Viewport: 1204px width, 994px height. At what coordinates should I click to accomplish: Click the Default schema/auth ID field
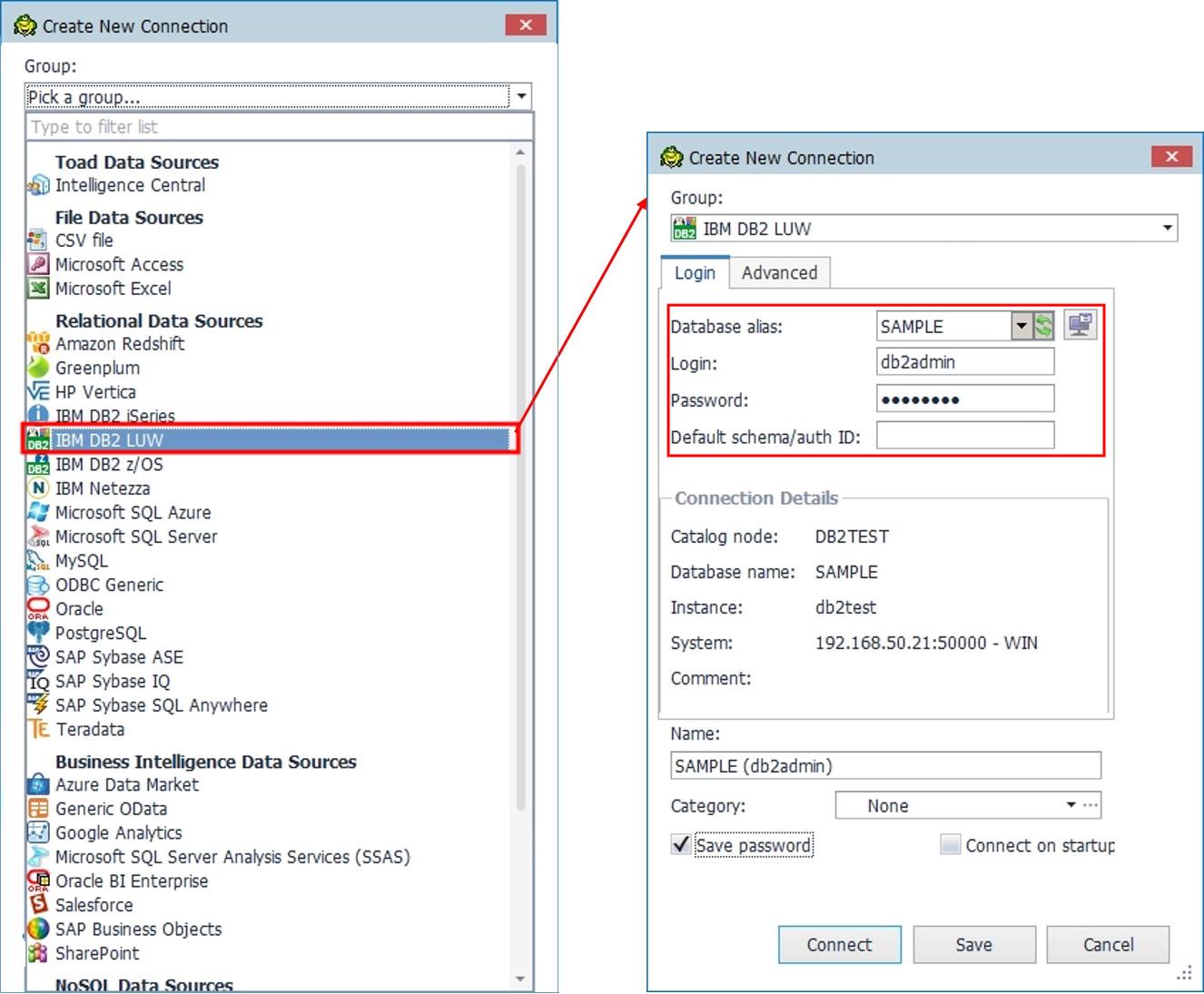pyautogui.click(x=964, y=437)
